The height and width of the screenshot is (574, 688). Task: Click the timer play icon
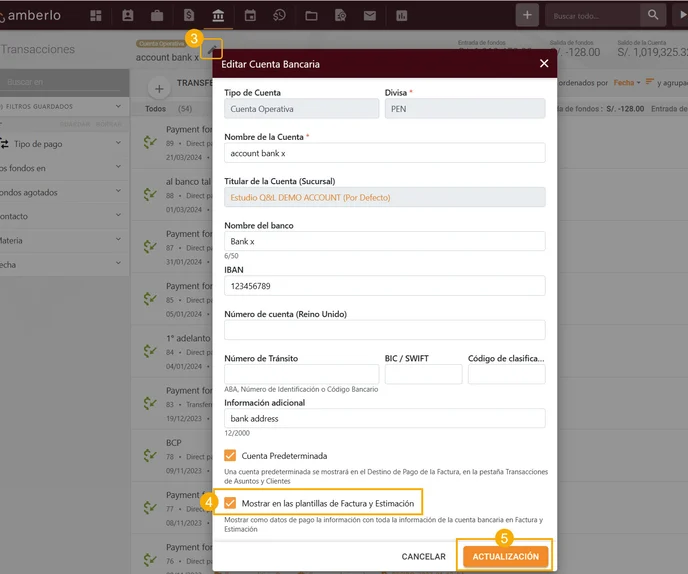pyautogui.click(x=683, y=15)
